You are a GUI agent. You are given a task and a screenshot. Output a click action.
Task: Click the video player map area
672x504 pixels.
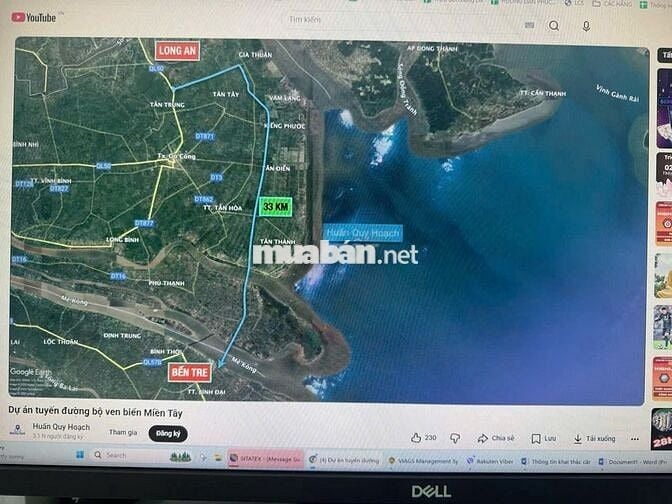(328, 221)
